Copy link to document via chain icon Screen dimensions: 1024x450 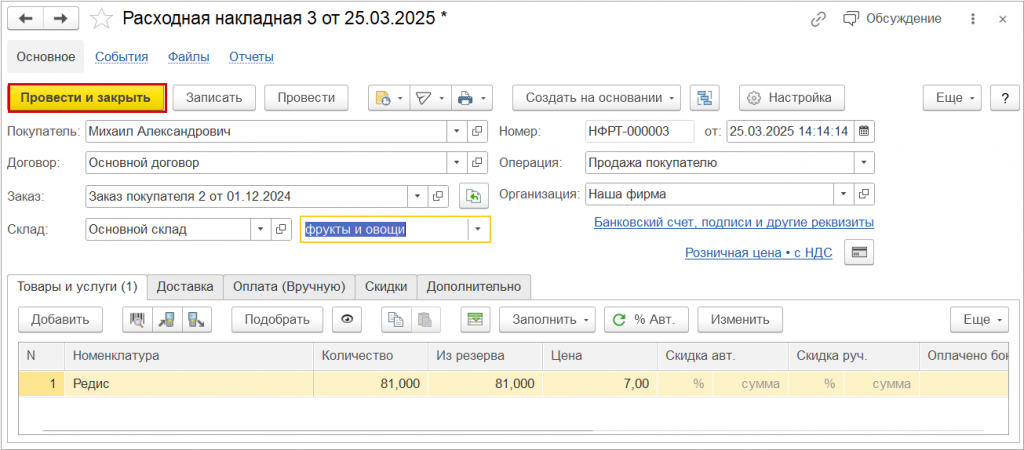pos(819,19)
